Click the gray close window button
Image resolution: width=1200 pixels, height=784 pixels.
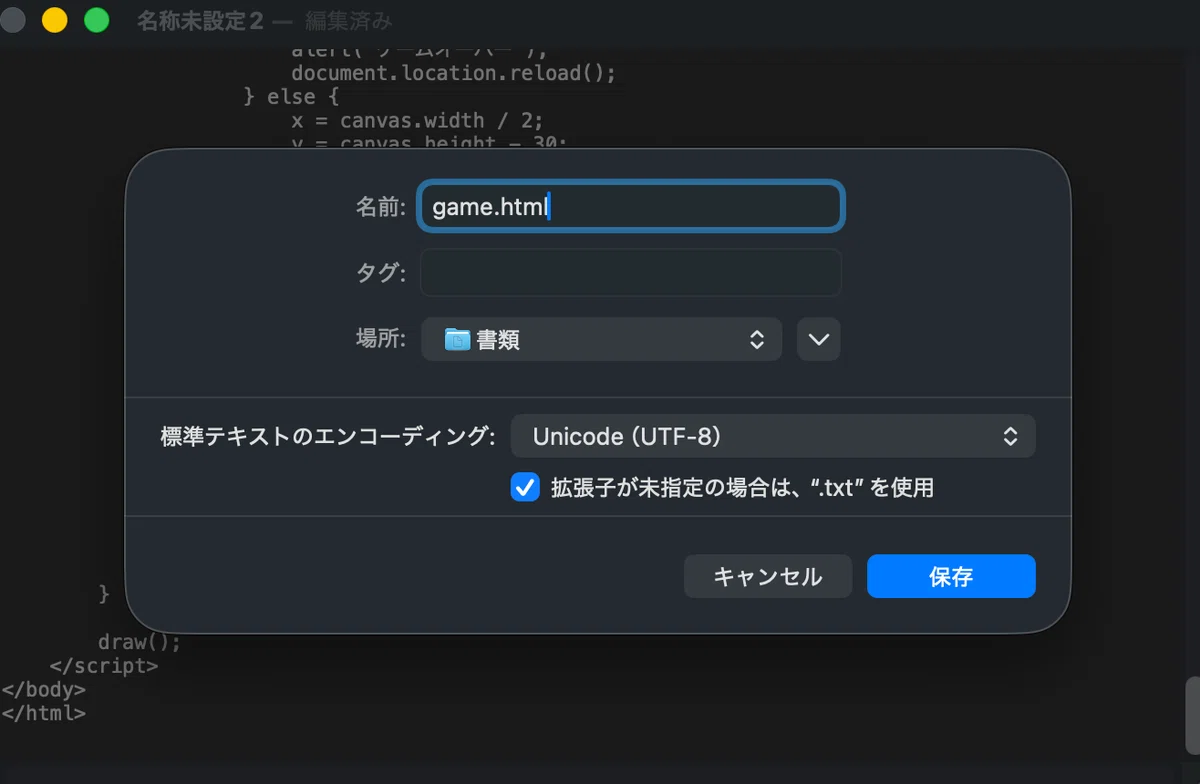coord(13,20)
